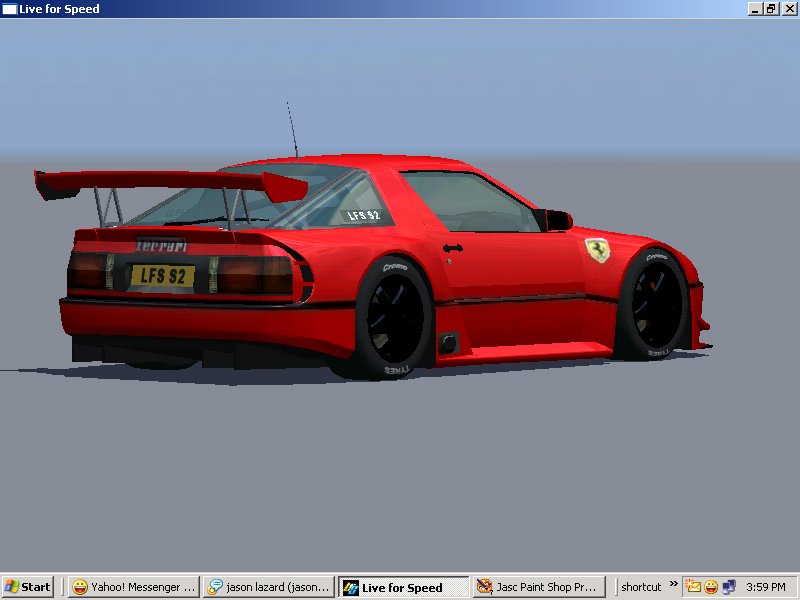Select the Live for Speed taskbar button

point(404,587)
